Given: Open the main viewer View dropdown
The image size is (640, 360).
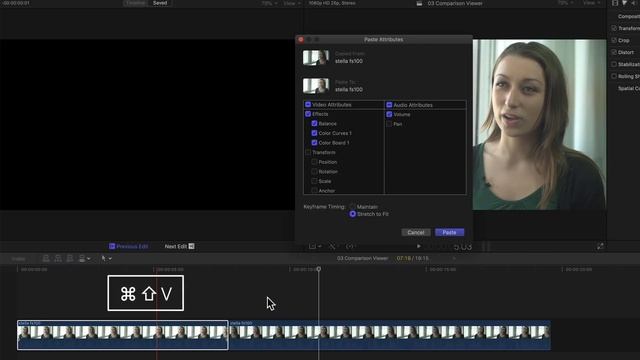Looking at the screenshot, I should 591,3.
